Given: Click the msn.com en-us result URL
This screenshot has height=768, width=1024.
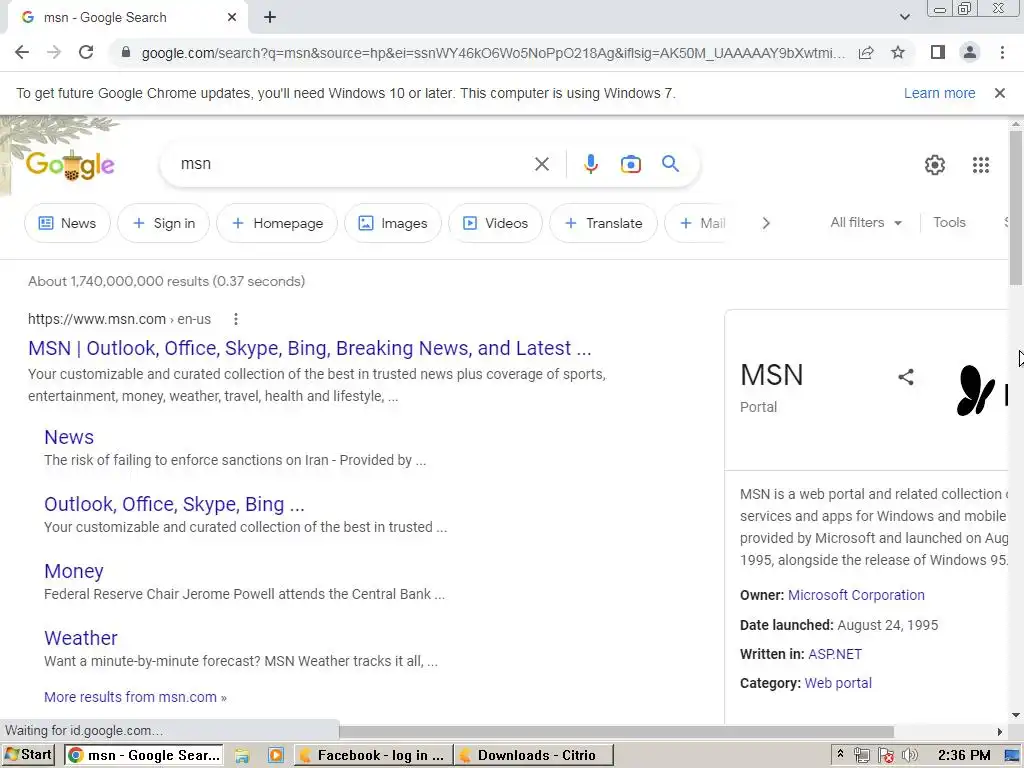Looking at the screenshot, I should pyautogui.click(x=119, y=319).
